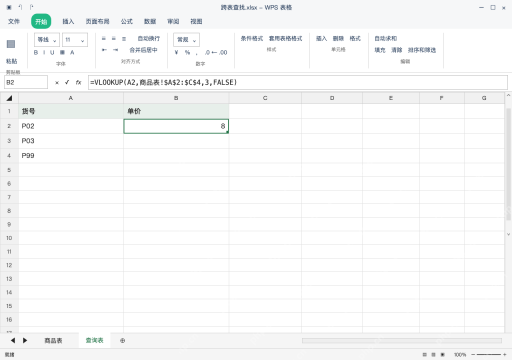Click the zoom slider in status bar
The width and height of the screenshot is (512, 360).
tap(489, 355)
